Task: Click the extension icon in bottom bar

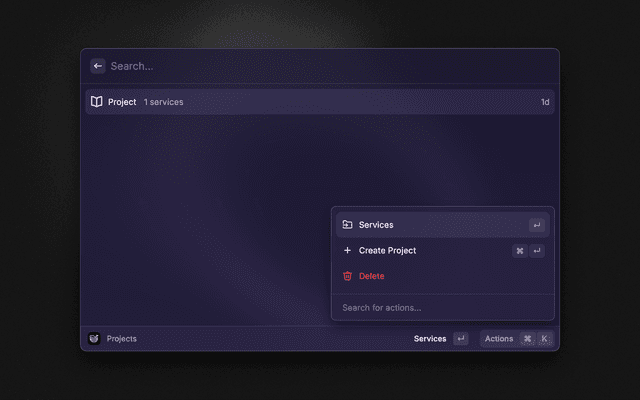Action: (94, 339)
